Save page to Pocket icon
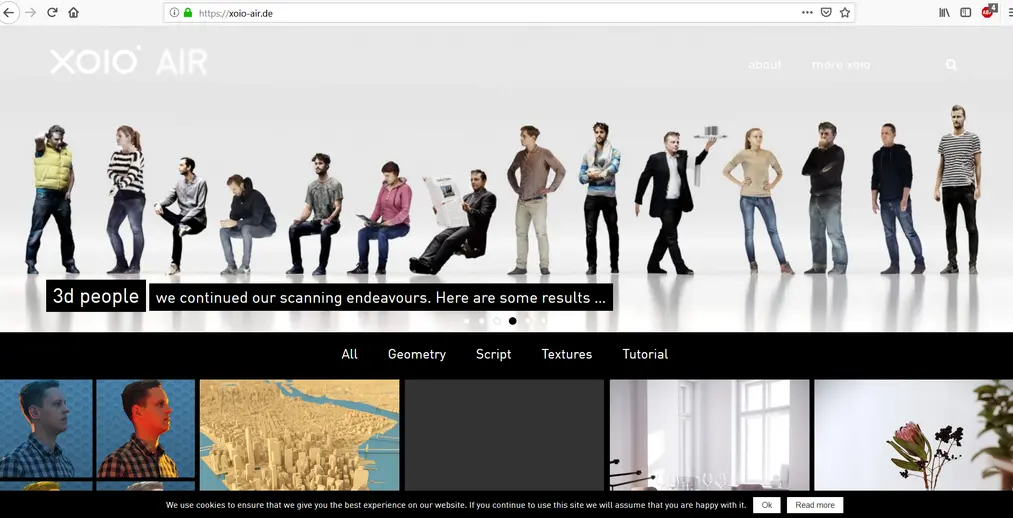This screenshot has height=518, width=1013. click(x=826, y=13)
